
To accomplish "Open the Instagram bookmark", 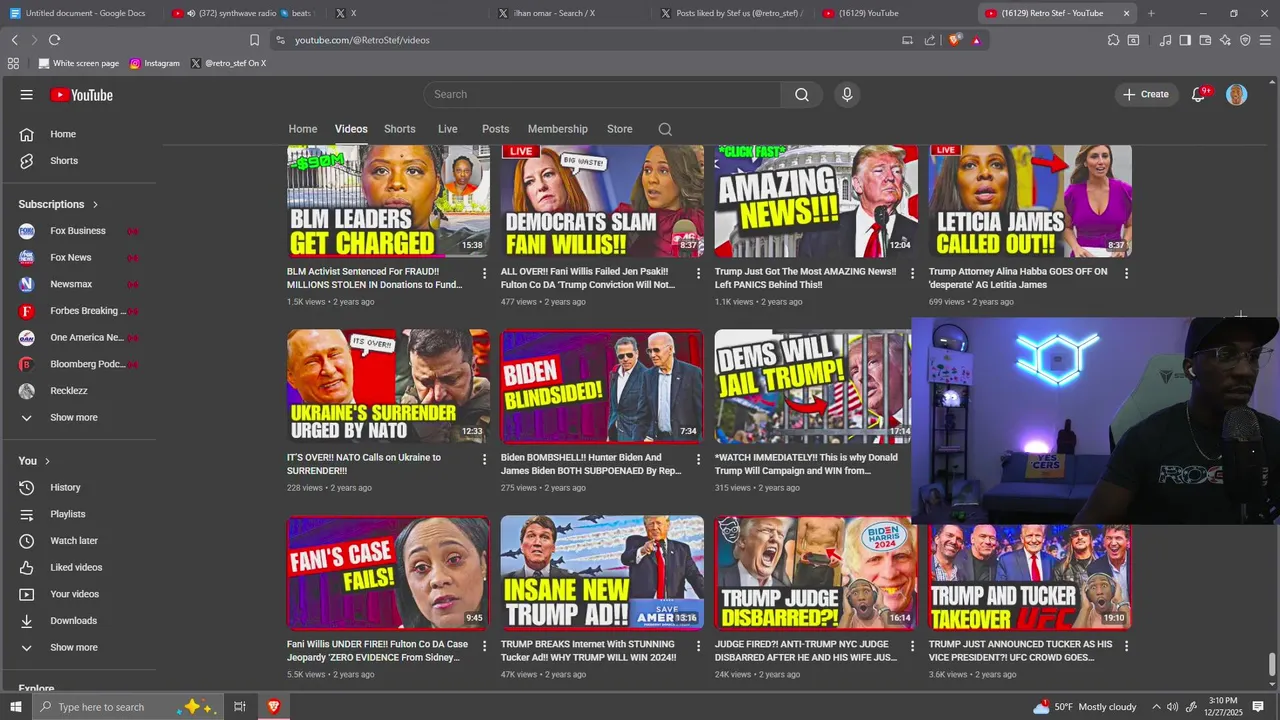I will pyautogui.click(x=155, y=63).
